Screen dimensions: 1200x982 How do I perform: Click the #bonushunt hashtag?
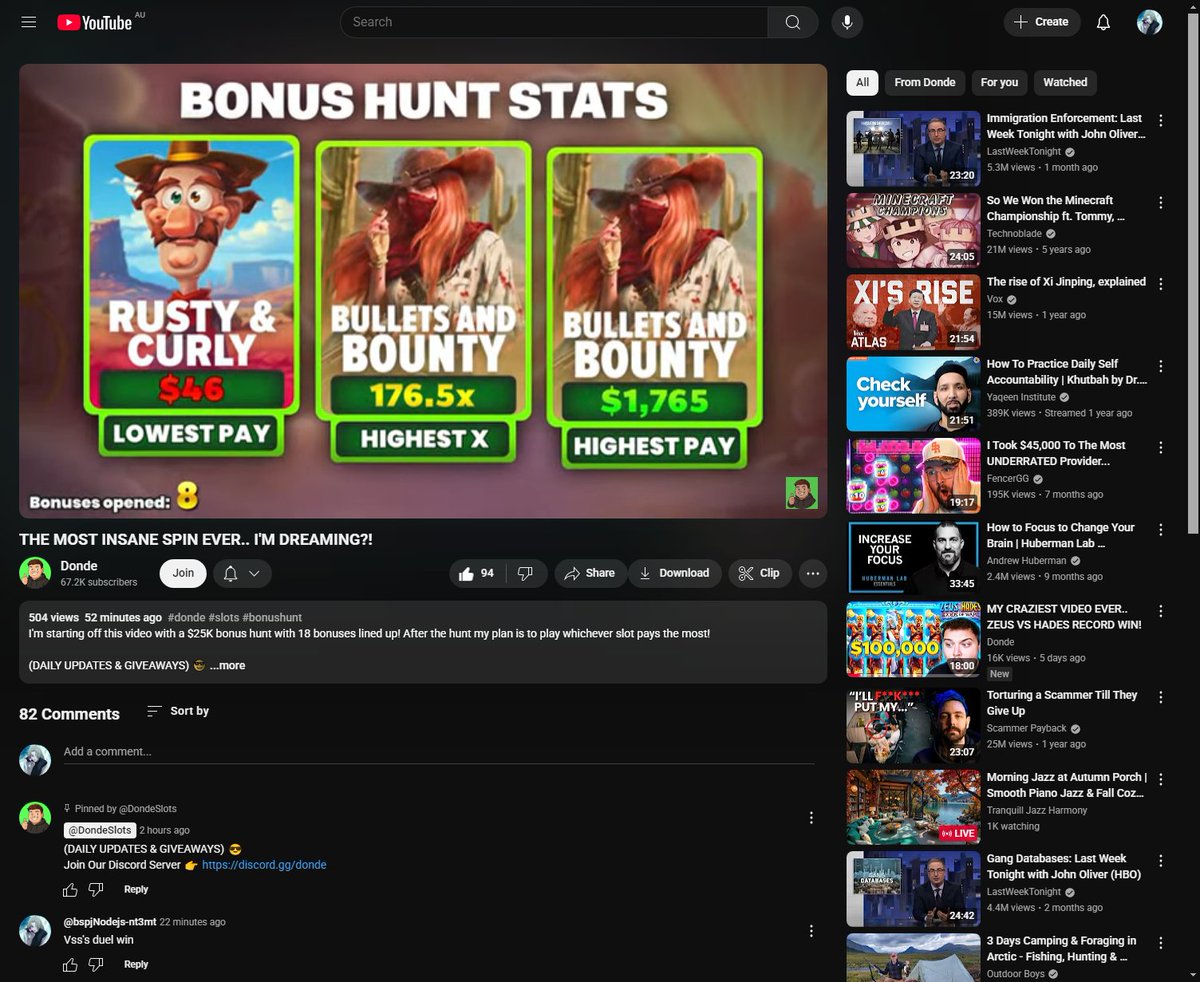coord(272,618)
